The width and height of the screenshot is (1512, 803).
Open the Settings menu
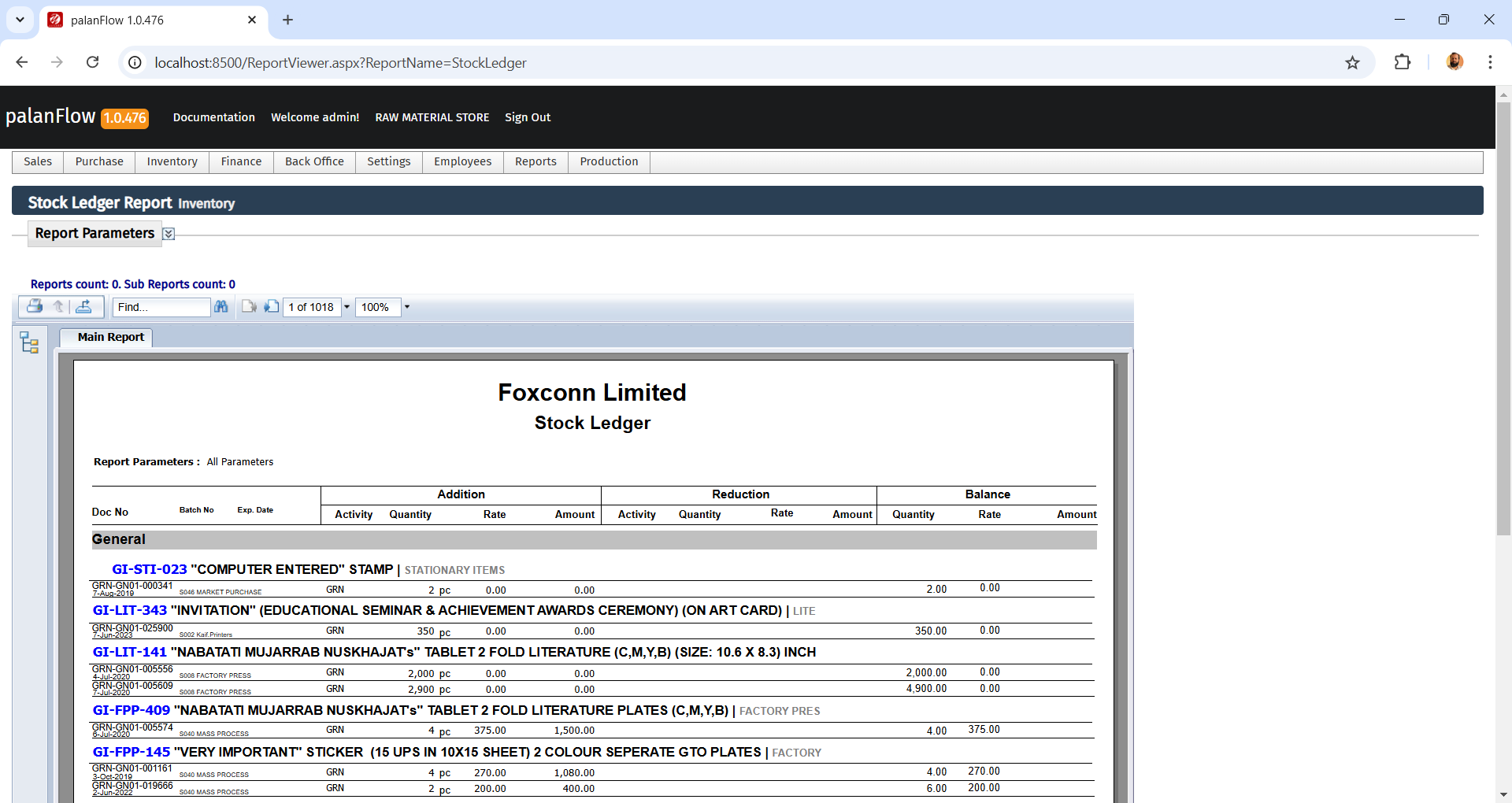(389, 161)
